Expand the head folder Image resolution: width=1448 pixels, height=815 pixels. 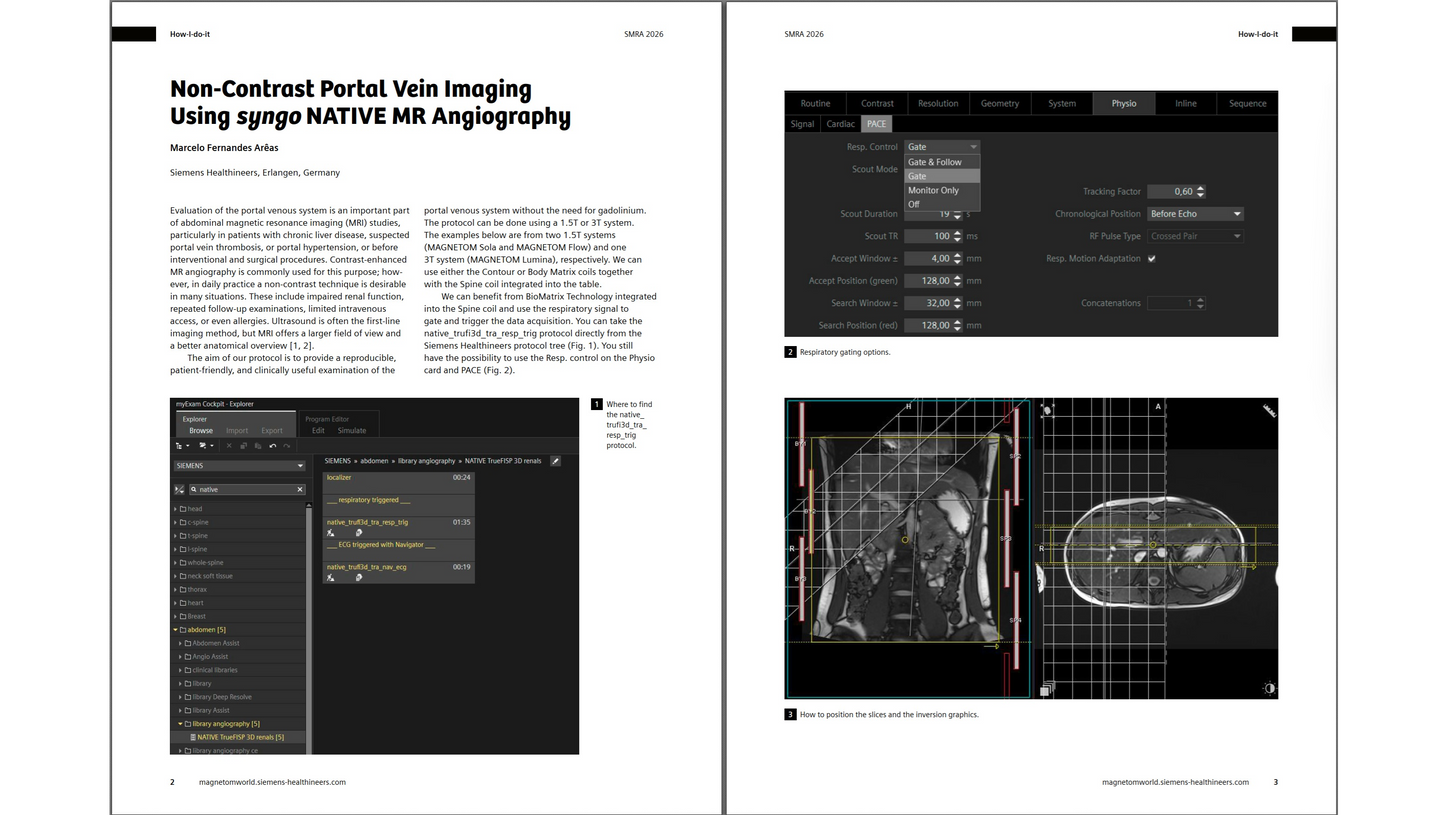(x=176, y=509)
